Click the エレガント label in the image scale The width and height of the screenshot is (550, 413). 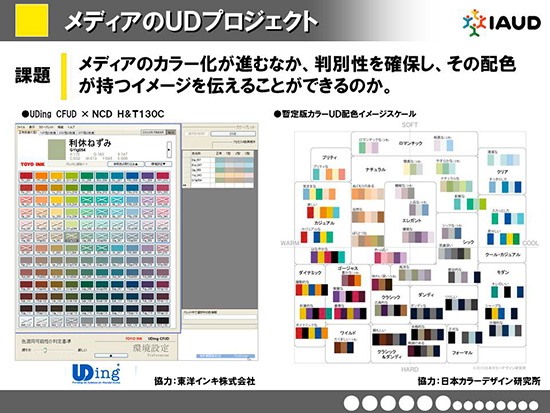pos(412,220)
